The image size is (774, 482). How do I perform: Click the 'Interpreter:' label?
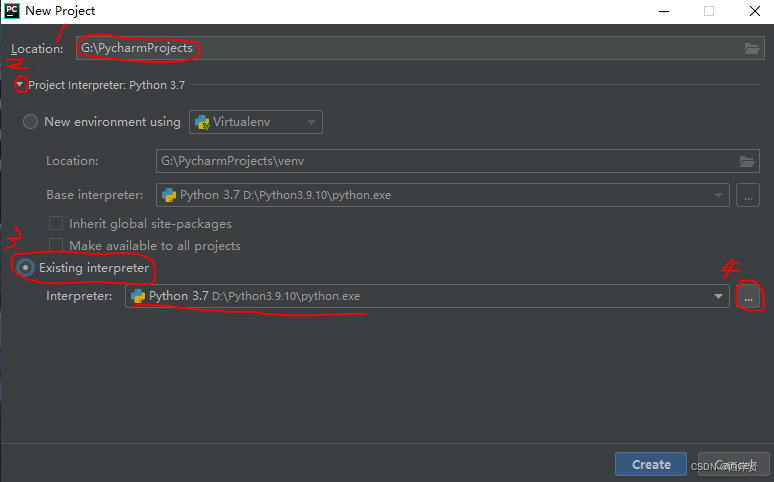point(79,296)
